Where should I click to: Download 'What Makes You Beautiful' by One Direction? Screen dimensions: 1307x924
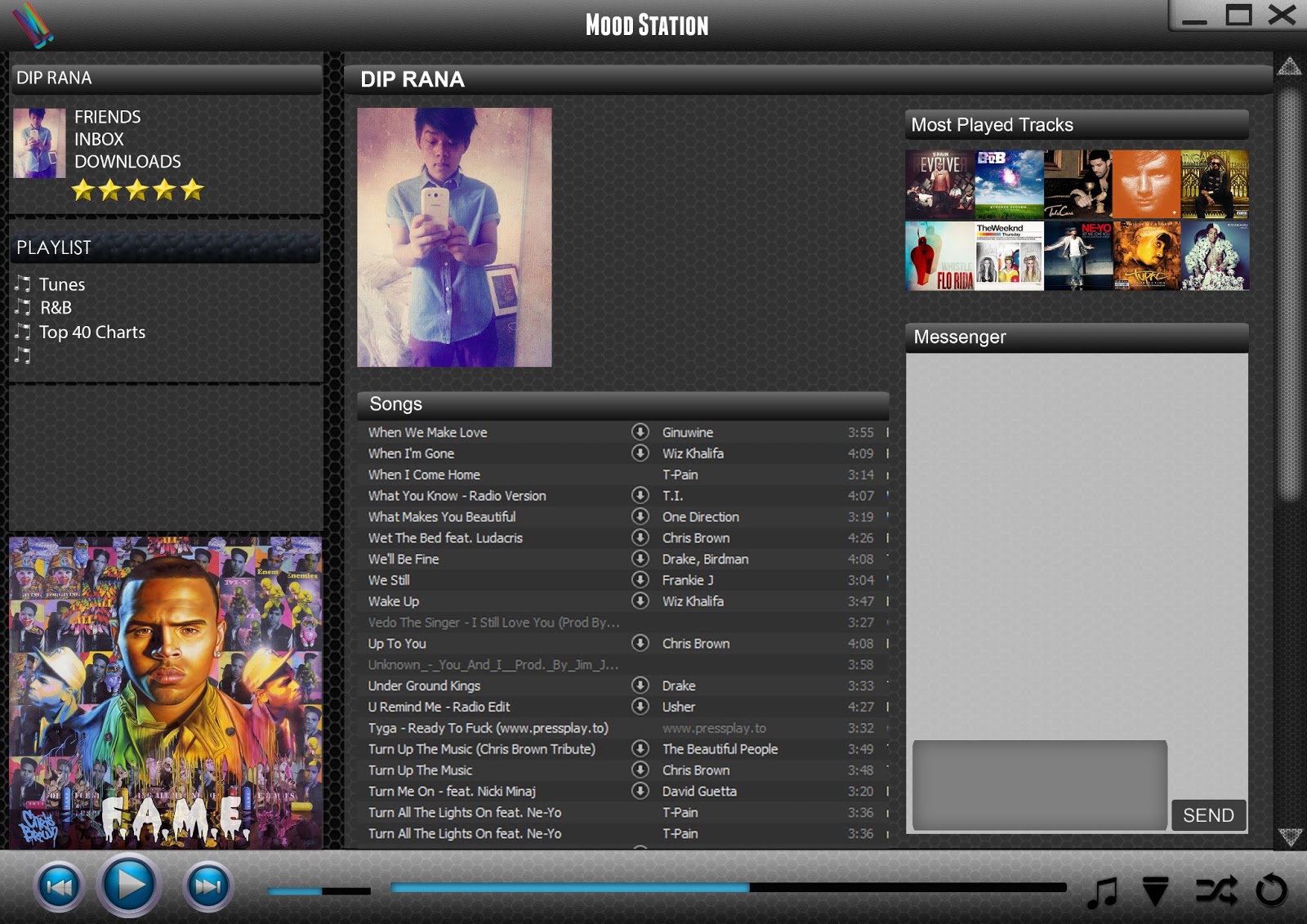point(641,516)
